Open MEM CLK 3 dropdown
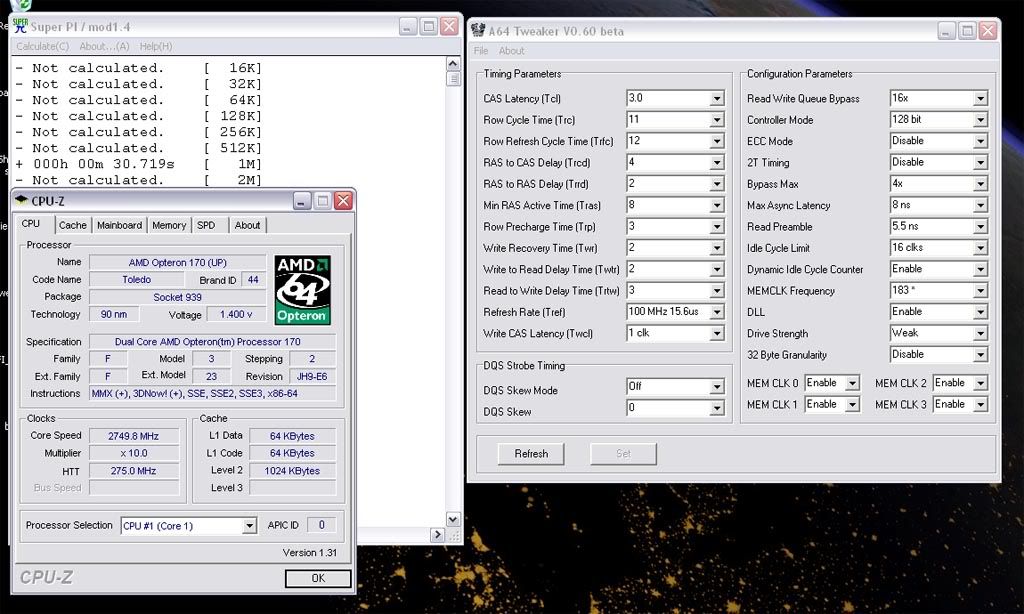Viewport: 1024px width, 614px height. pos(980,405)
